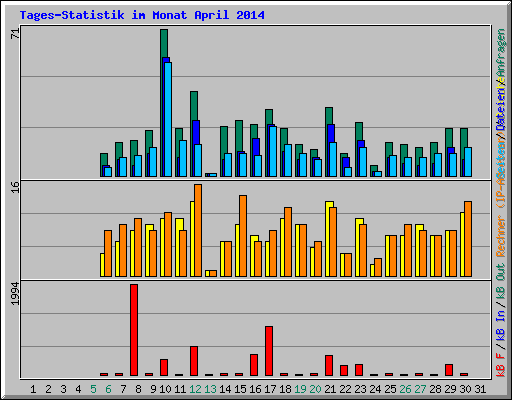
Task: Click day label '28' on the x-axis
Action: point(435,389)
